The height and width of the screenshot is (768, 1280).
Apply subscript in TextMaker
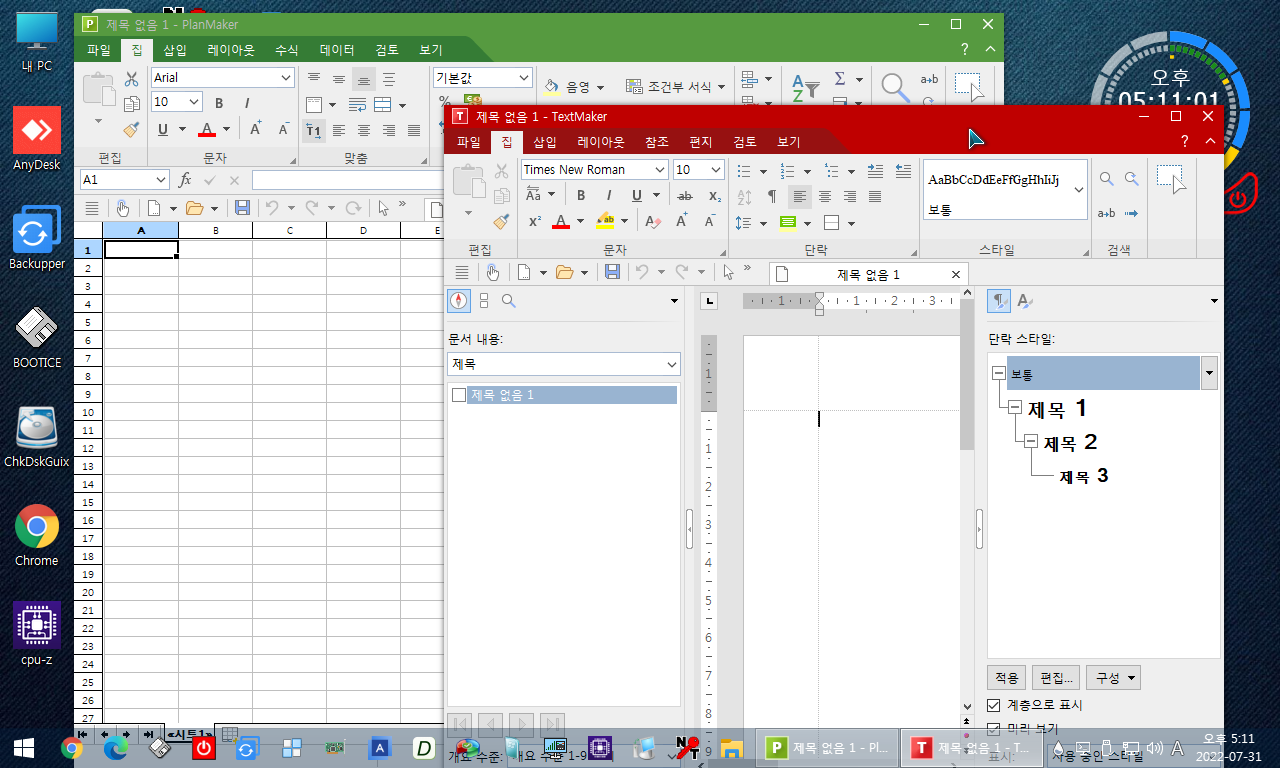click(714, 196)
